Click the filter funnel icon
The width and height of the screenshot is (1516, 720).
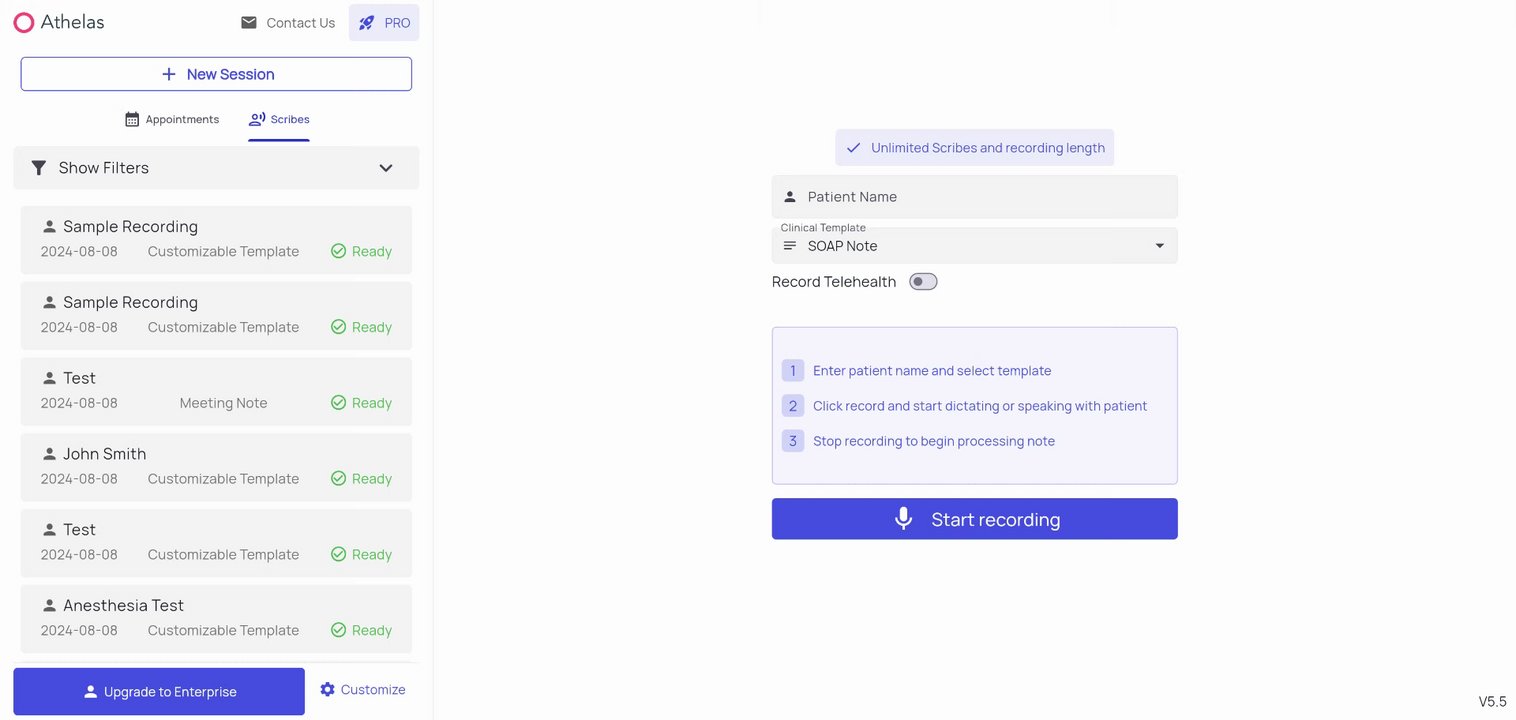tap(39, 168)
